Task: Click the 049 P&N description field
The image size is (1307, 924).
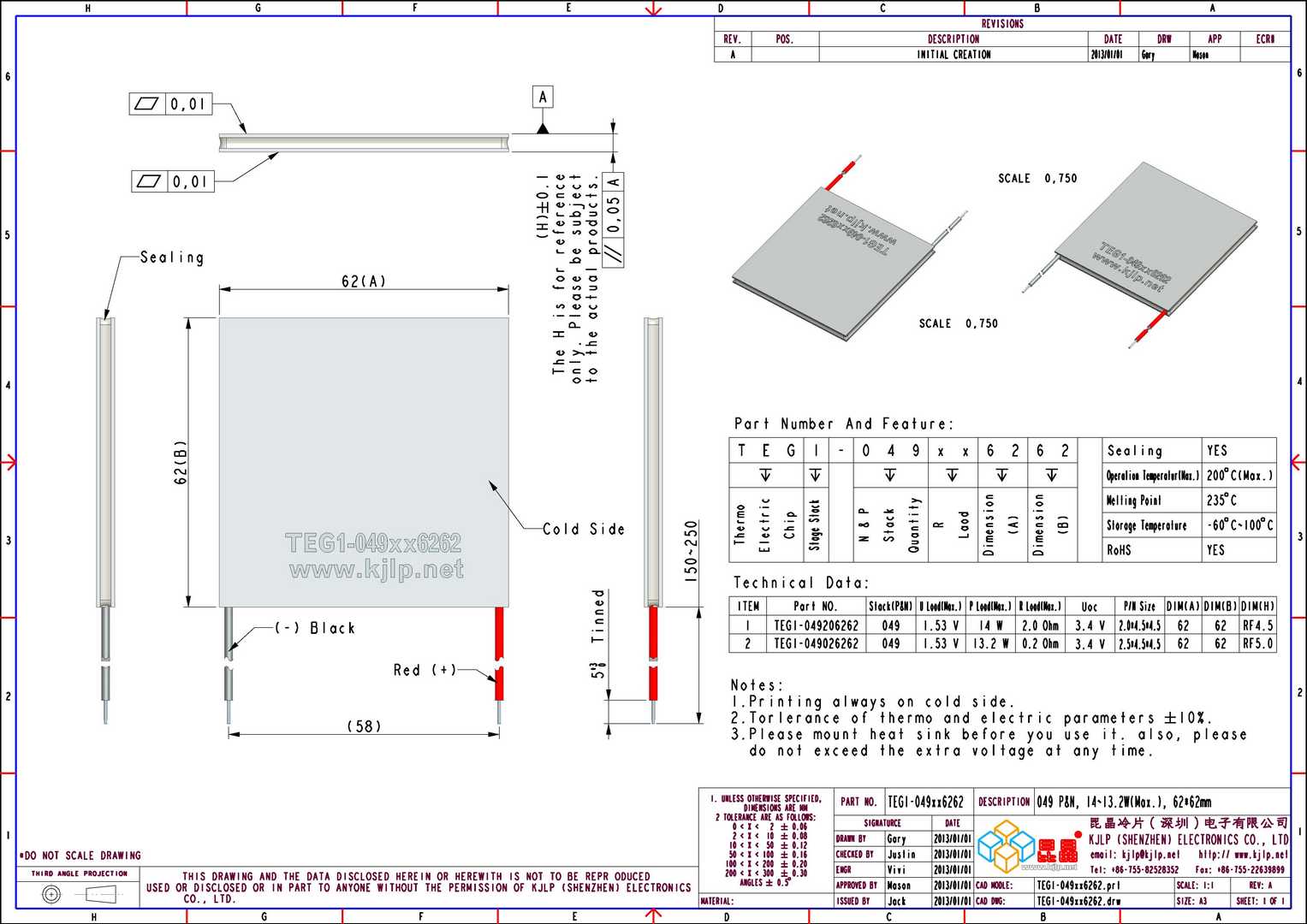Action: (x=1124, y=802)
